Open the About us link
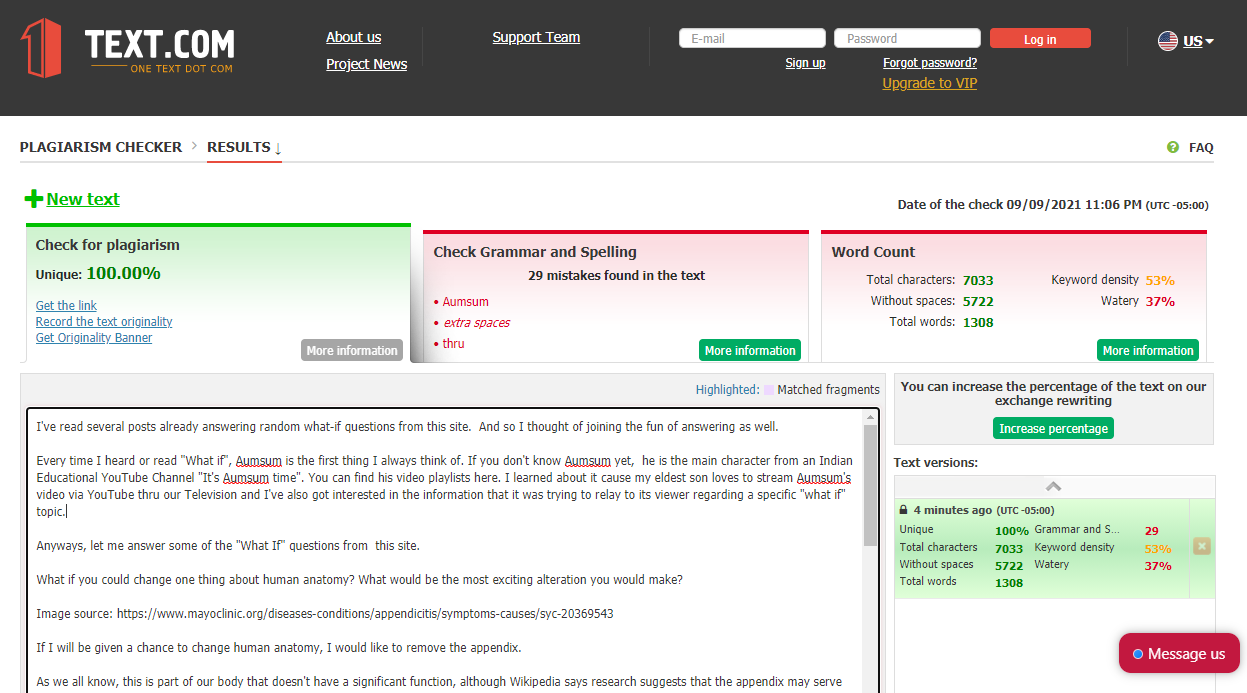Screen dimensions: 1247x693 pos(353,37)
